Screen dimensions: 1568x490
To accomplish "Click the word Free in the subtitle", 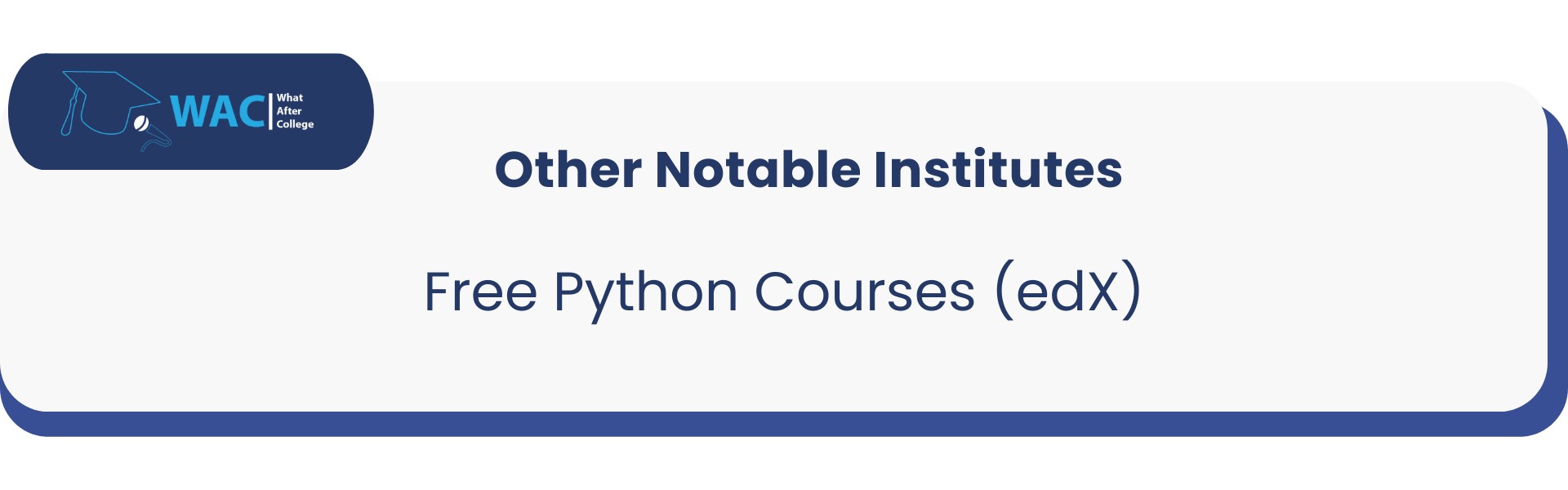I will (x=480, y=292).
